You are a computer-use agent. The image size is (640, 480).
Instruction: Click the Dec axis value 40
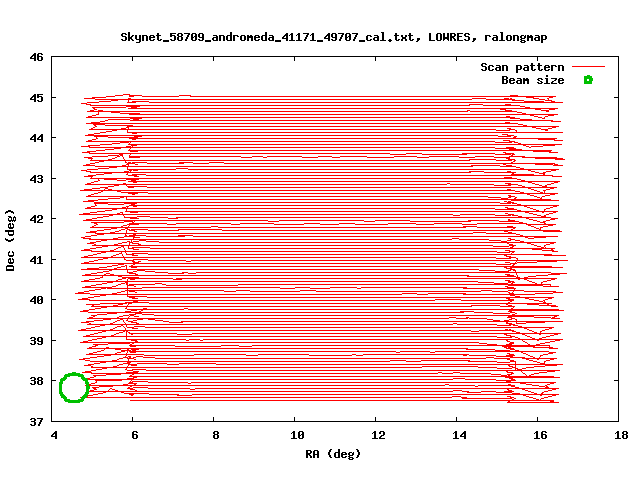click(36, 300)
